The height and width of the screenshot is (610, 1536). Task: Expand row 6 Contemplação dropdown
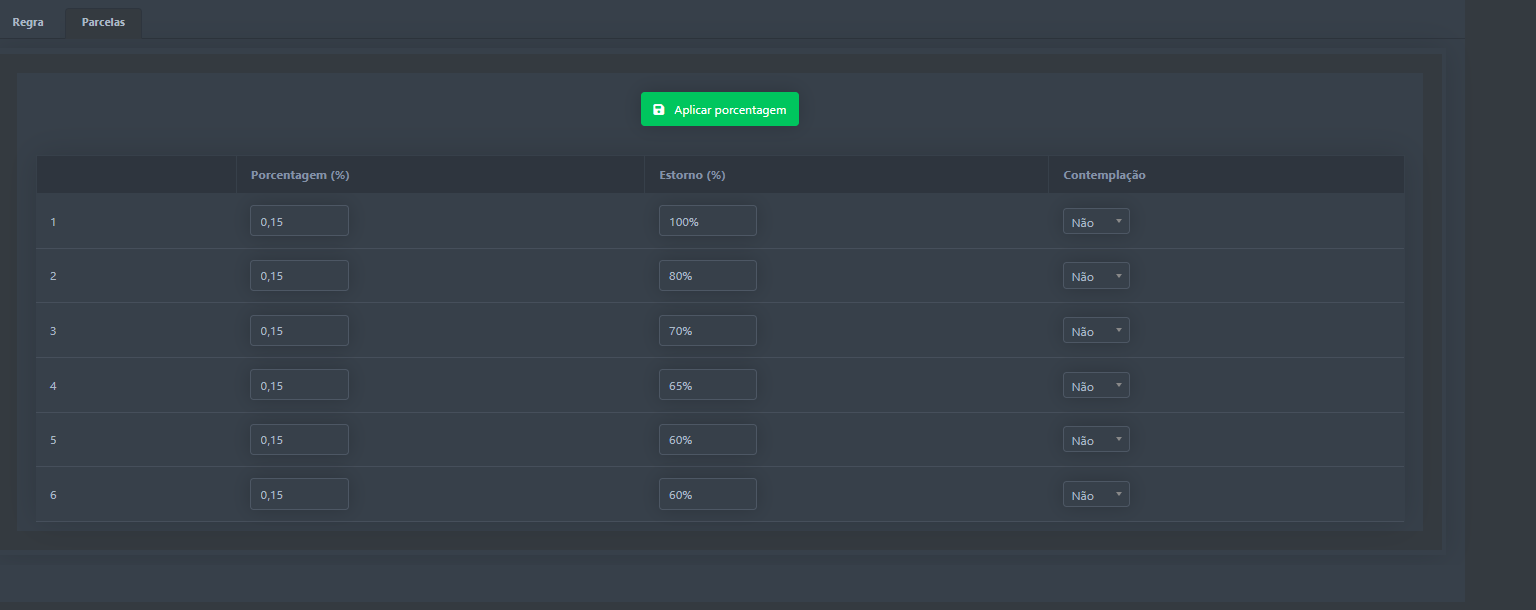[x=1096, y=495]
